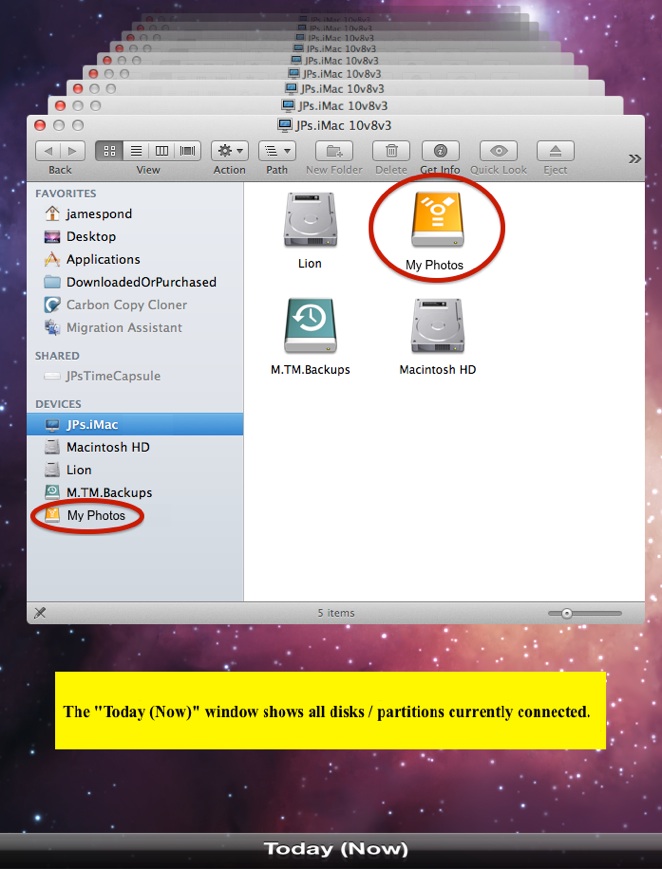Minimize the front Finder window
Viewport: 662px width, 869px height.
(x=59, y=125)
